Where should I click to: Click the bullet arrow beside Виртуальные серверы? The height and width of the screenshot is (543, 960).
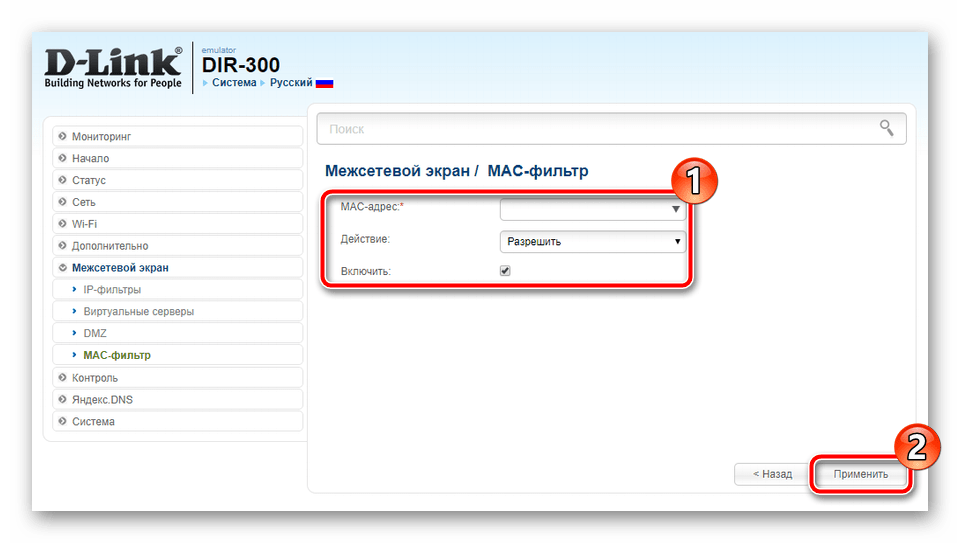tap(75, 311)
